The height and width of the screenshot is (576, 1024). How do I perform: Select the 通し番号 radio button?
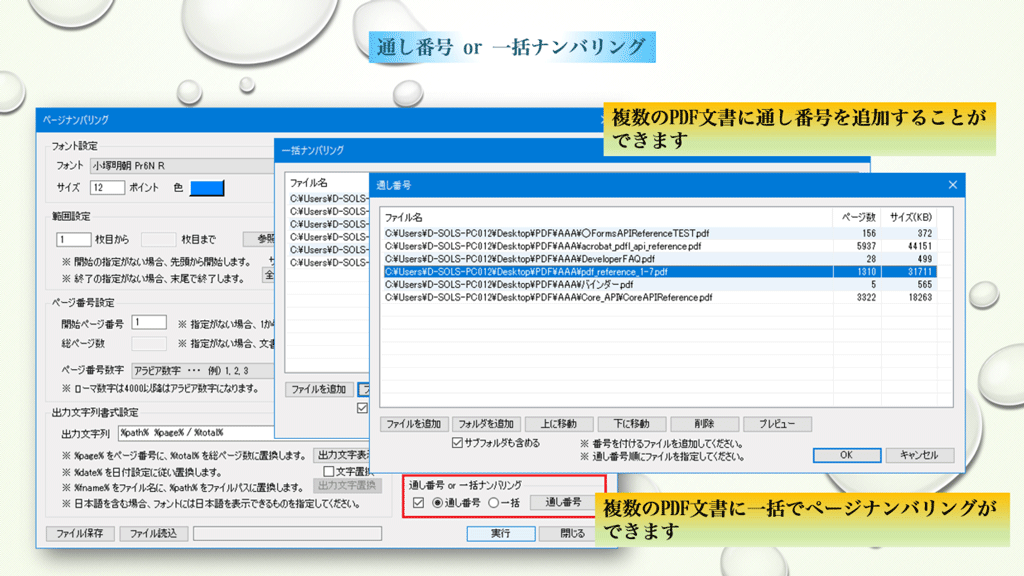point(437,502)
